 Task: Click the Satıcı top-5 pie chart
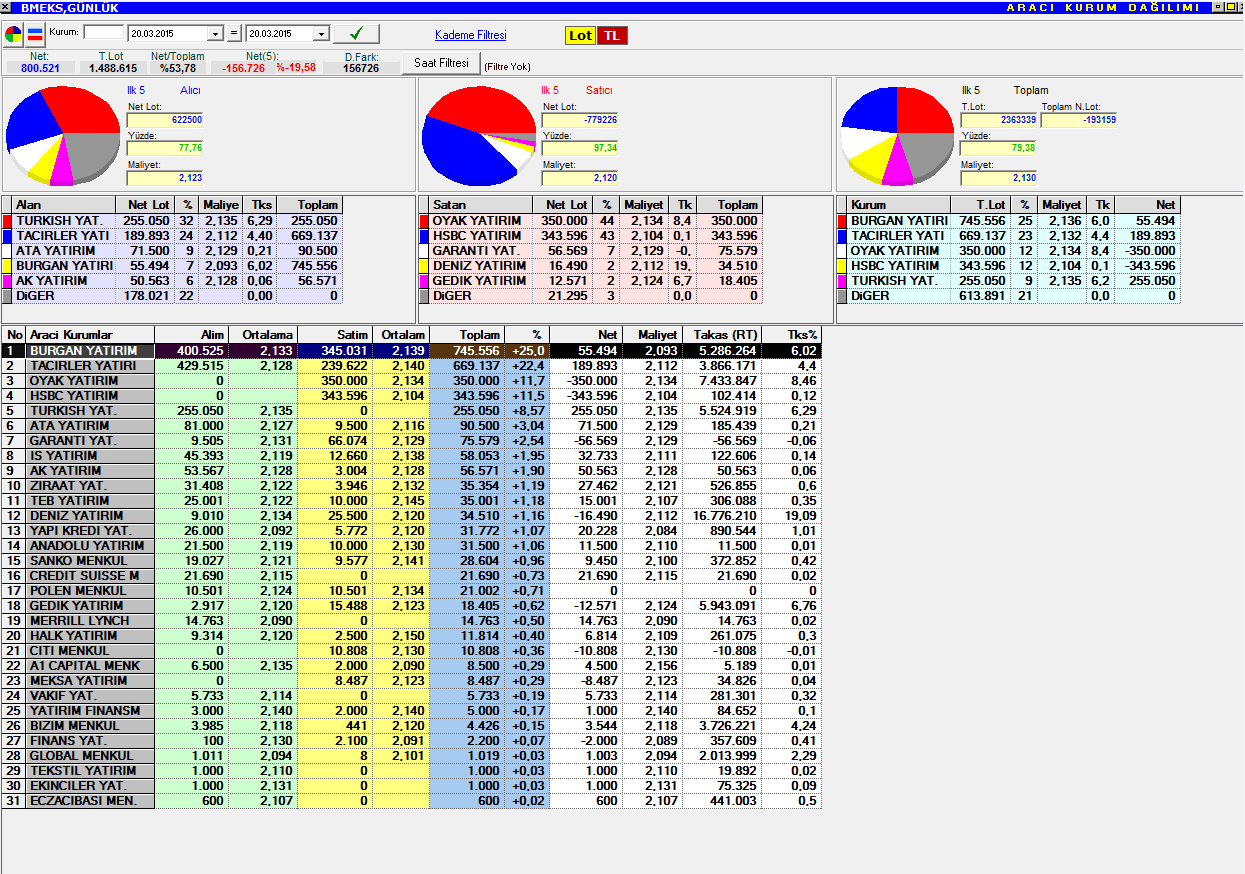tap(478, 135)
